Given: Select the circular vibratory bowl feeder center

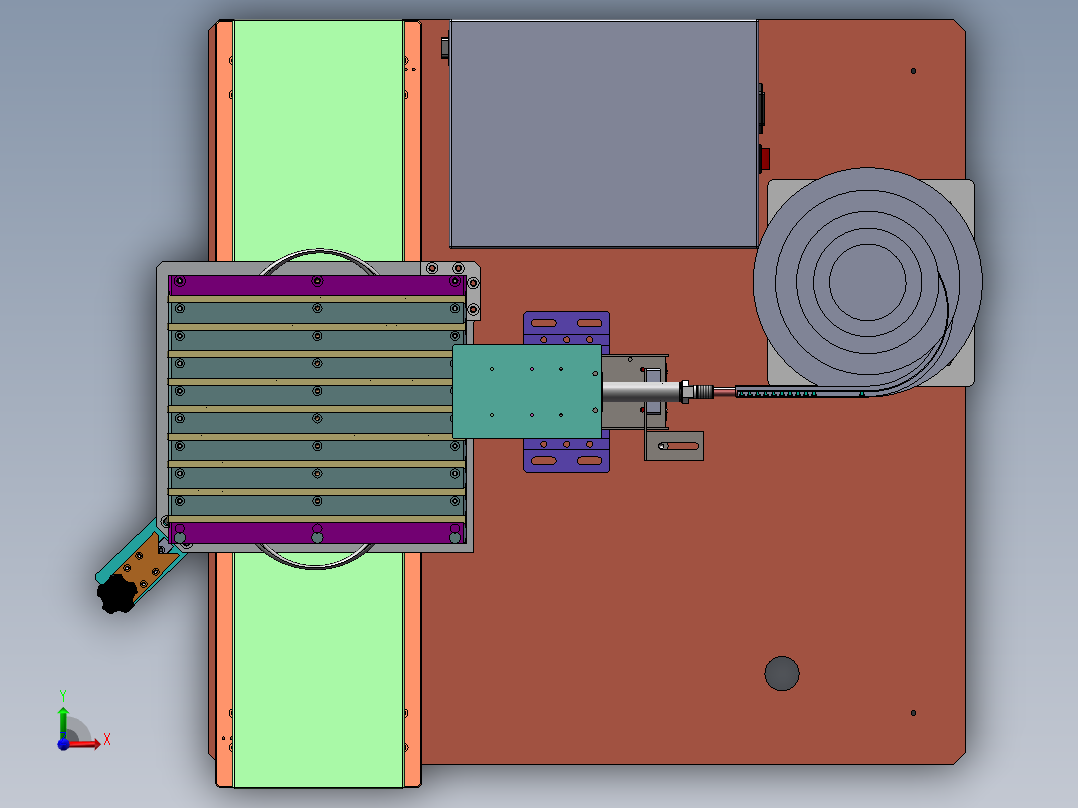Looking at the screenshot, I should tap(867, 281).
